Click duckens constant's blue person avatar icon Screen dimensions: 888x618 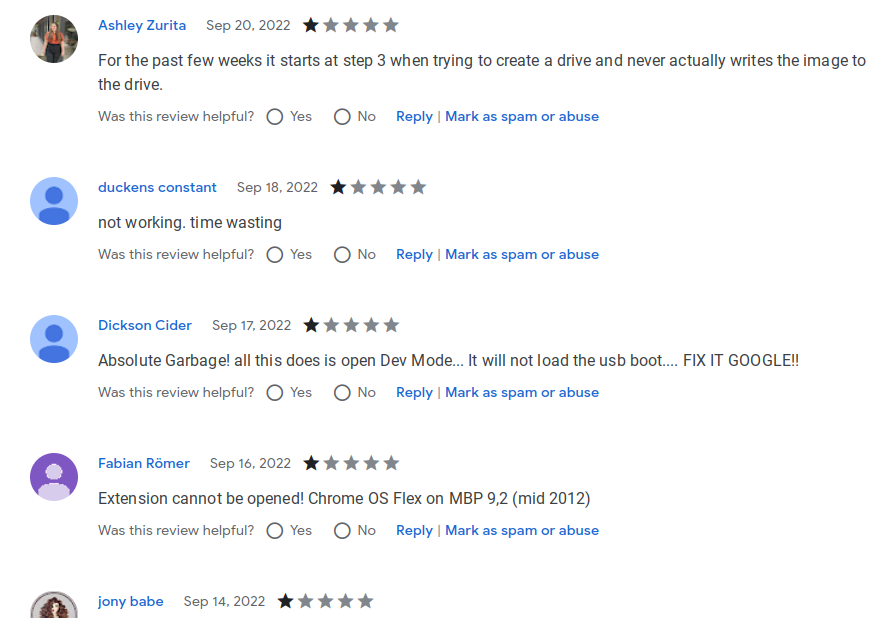54,201
